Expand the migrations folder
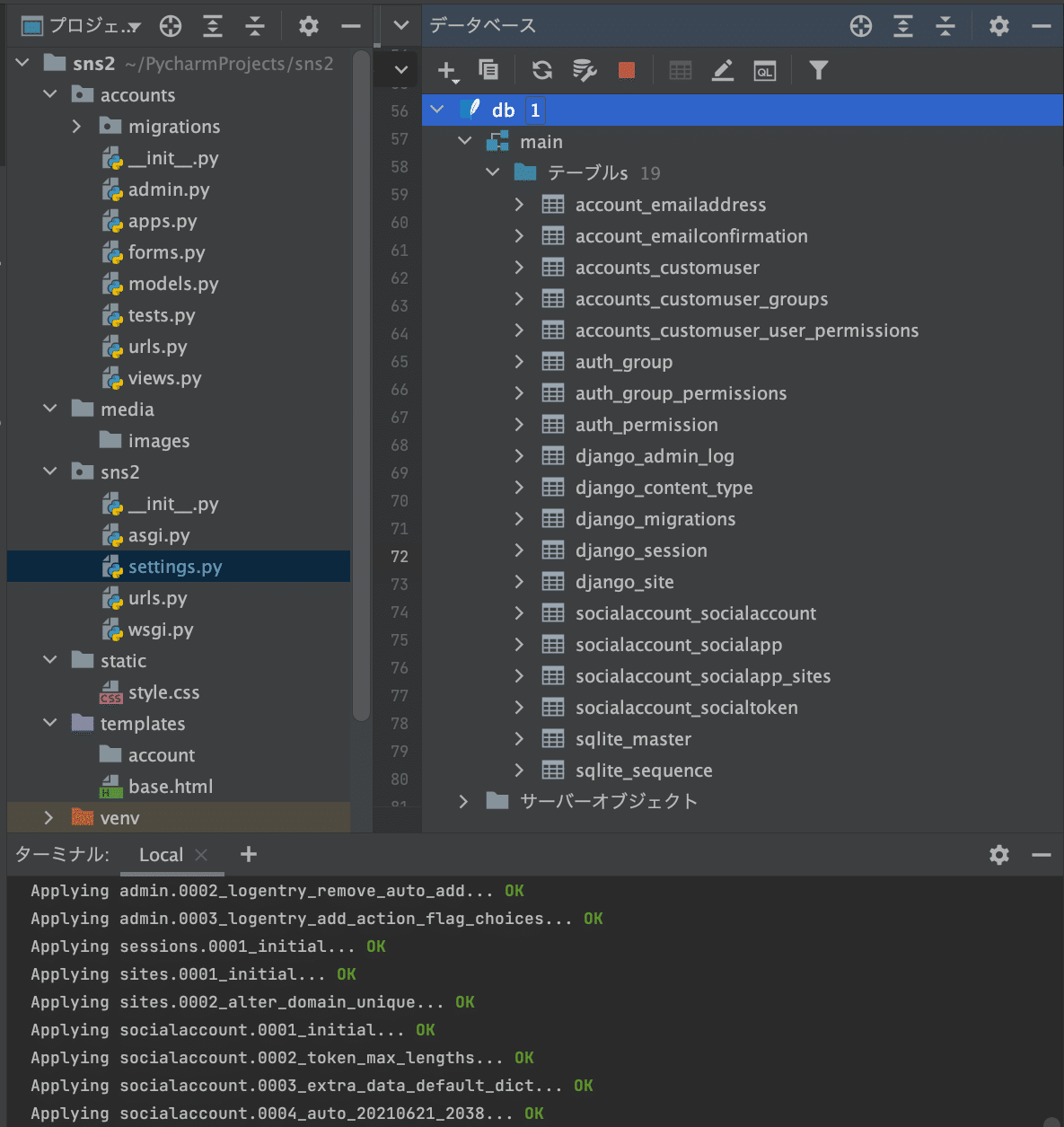Image resolution: width=1064 pixels, height=1127 pixels. (x=77, y=127)
